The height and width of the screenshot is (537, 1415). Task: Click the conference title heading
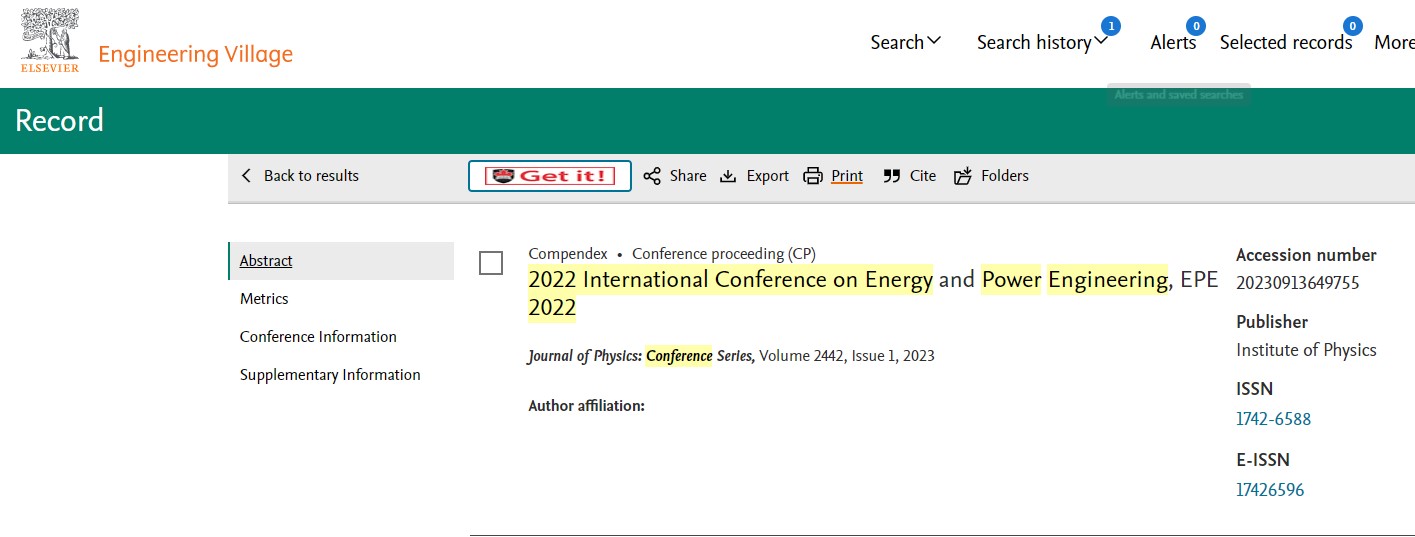pos(873,293)
